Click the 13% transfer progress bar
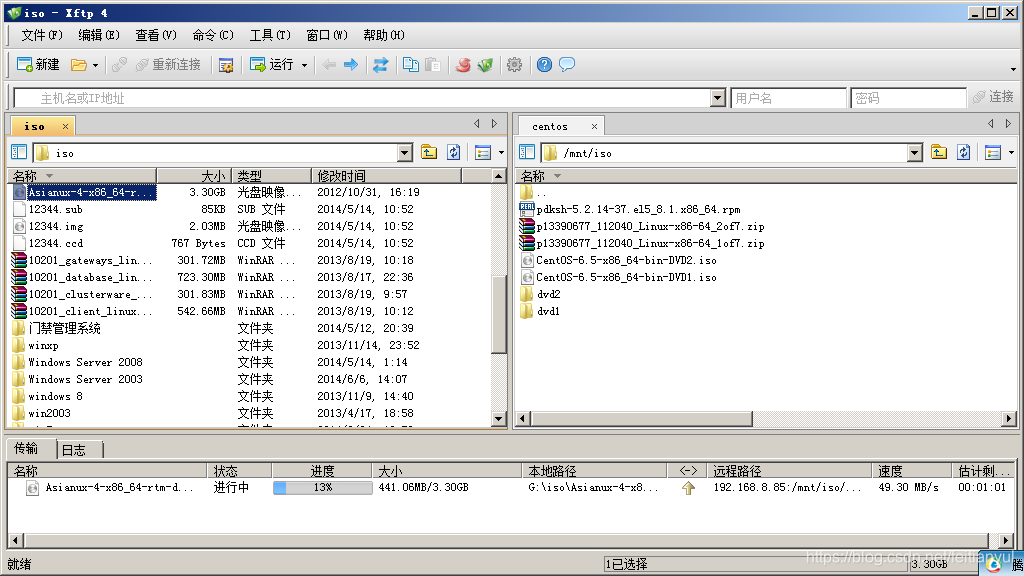The width and height of the screenshot is (1024, 576). (x=323, y=488)
